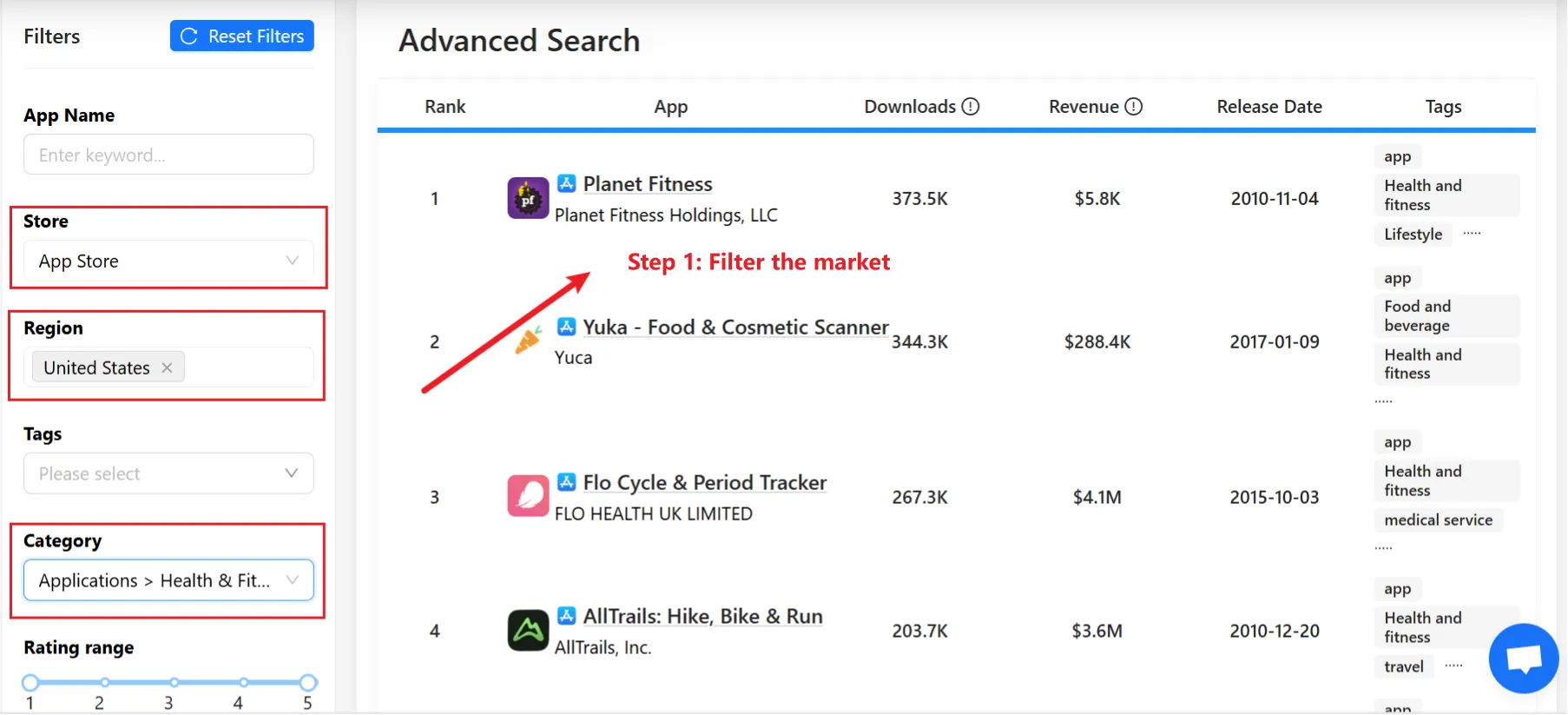Open the Tags 'Please select' dropdown

click(x=168, y=473)
